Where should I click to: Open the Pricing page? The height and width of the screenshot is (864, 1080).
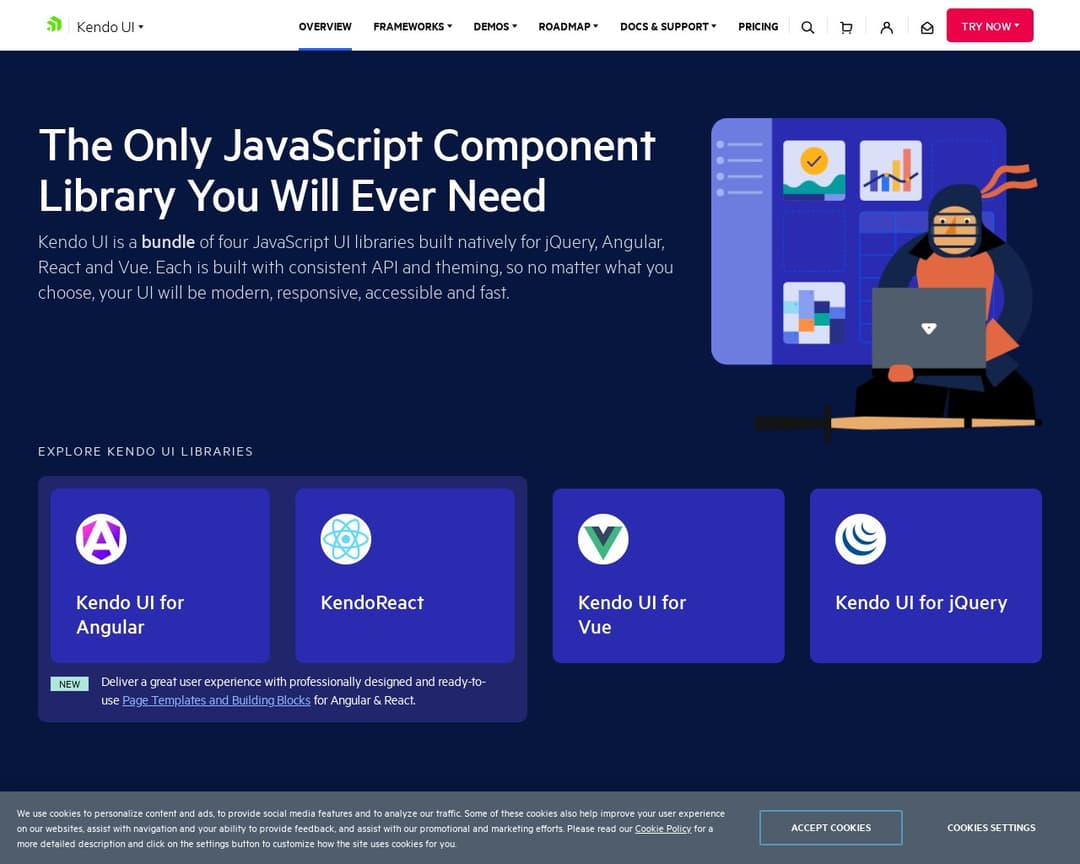pos(758,26)
